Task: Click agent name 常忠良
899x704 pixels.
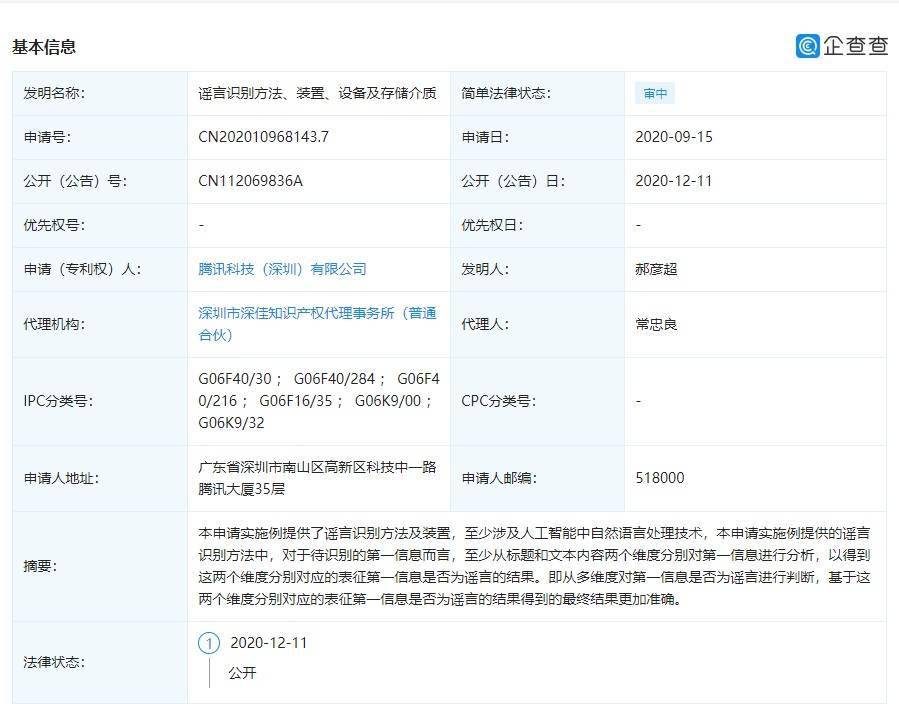Action: coord(656,324)
